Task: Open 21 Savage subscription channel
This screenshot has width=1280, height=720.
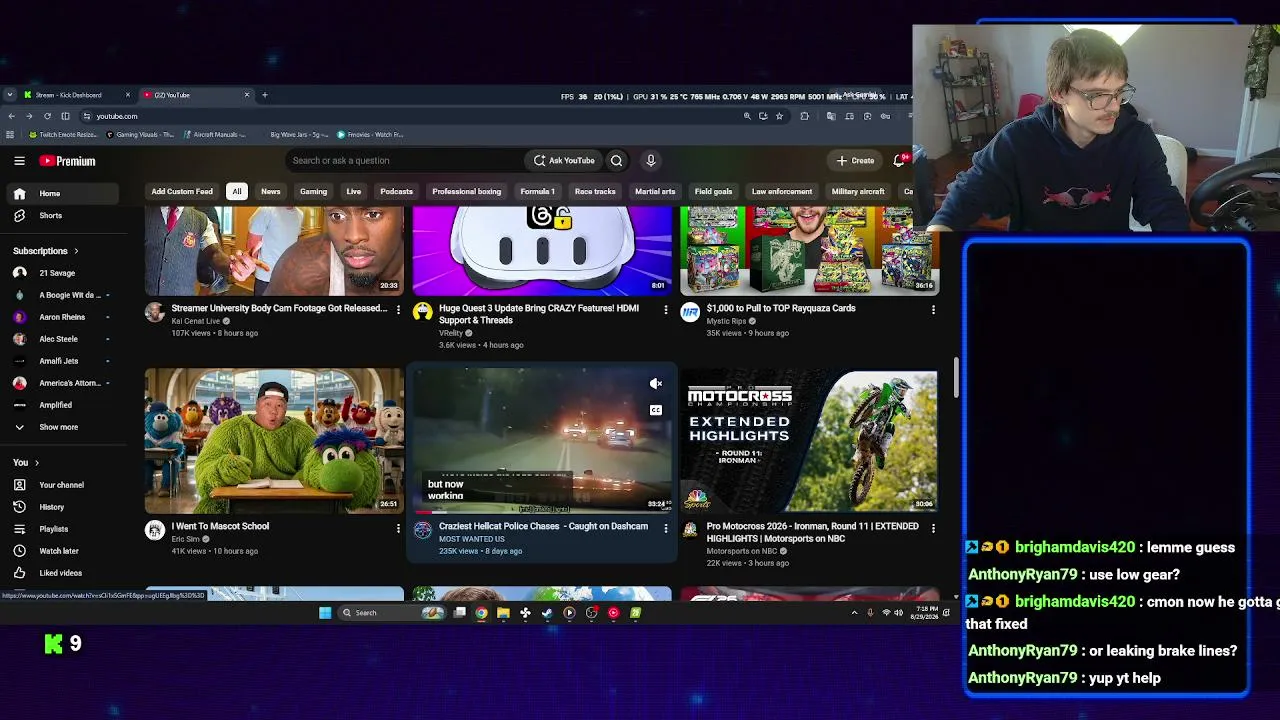Action: [x=57, y=273]
